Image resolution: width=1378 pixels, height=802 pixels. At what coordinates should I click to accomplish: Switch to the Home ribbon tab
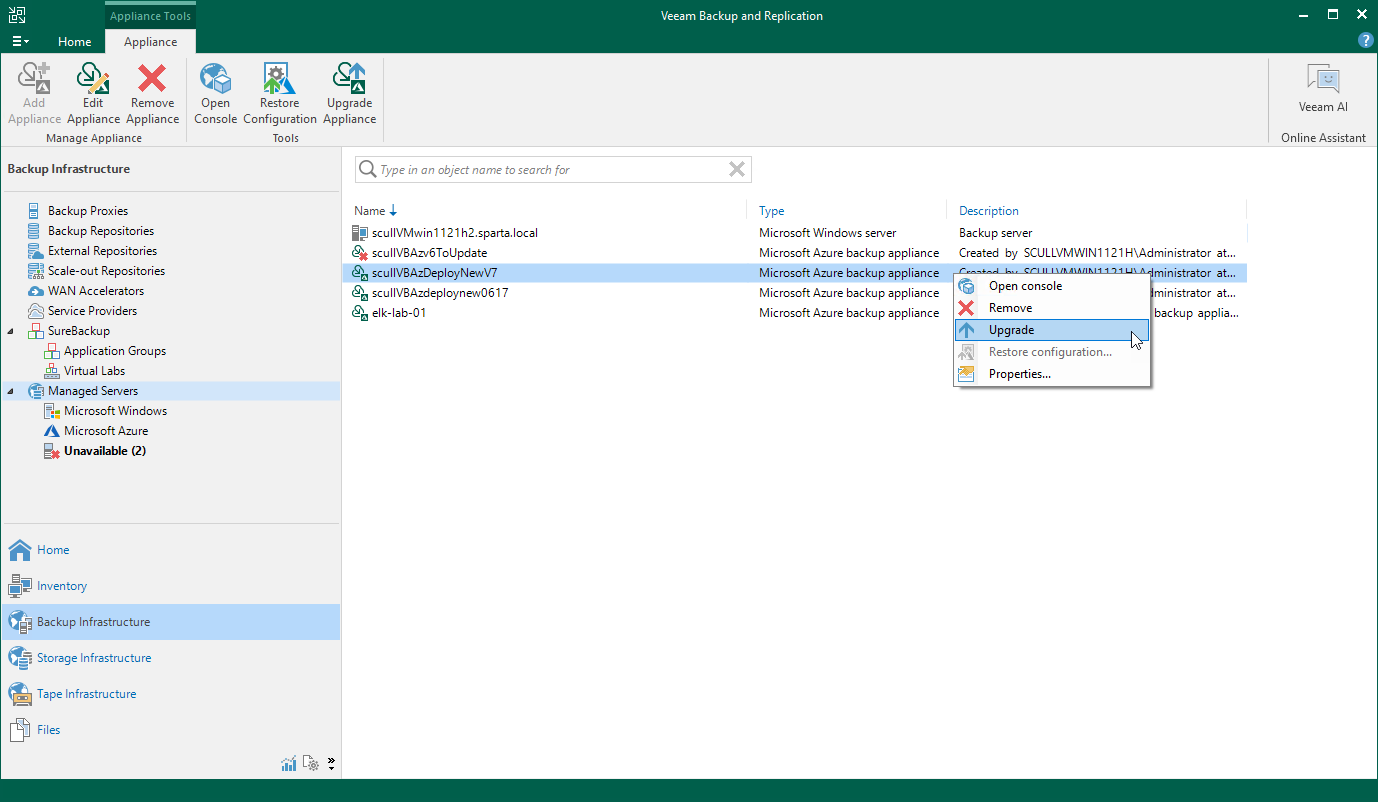(75, 42)
